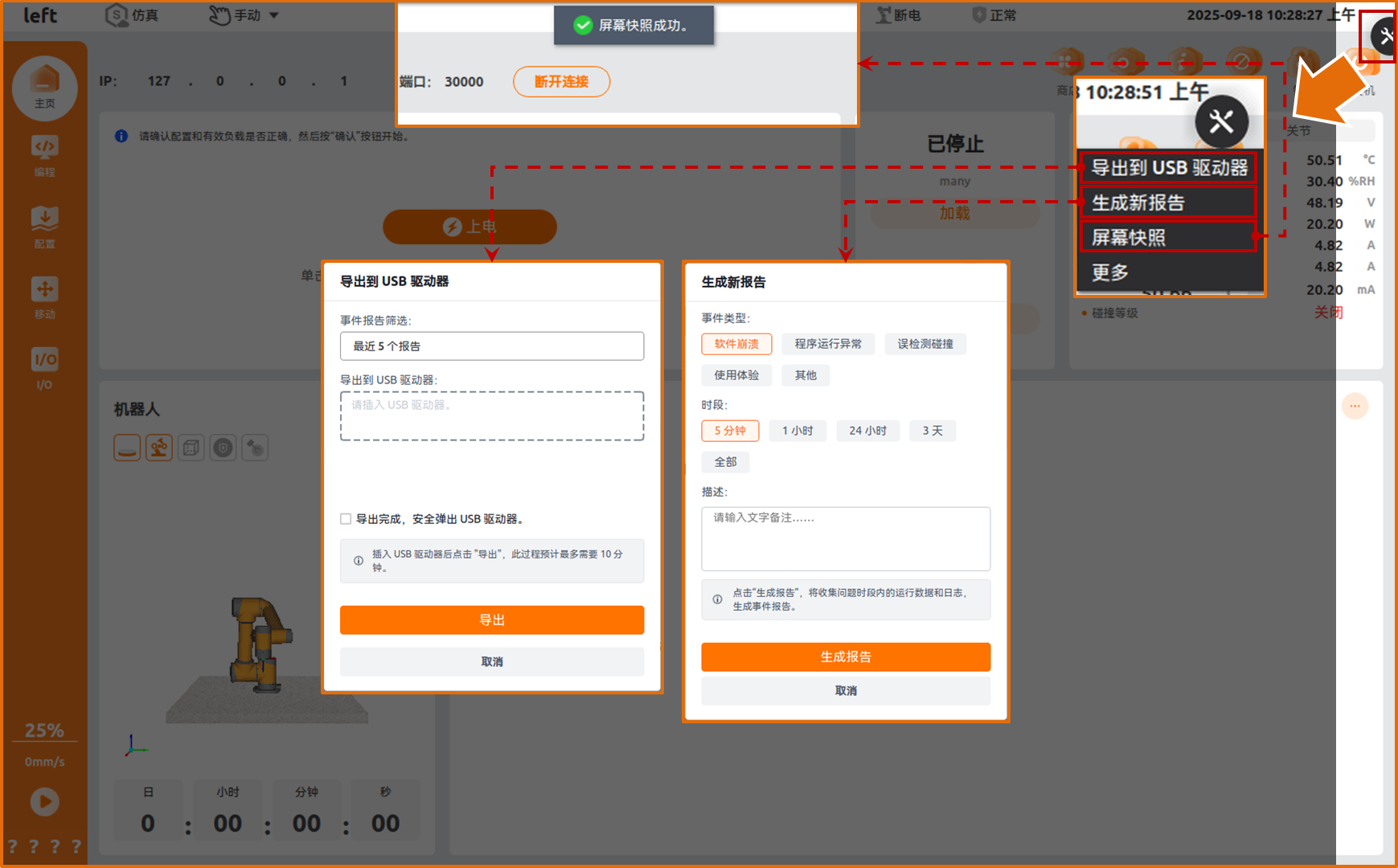
Task: Select 程序运行异常 event type option
Action: [827, 344]
